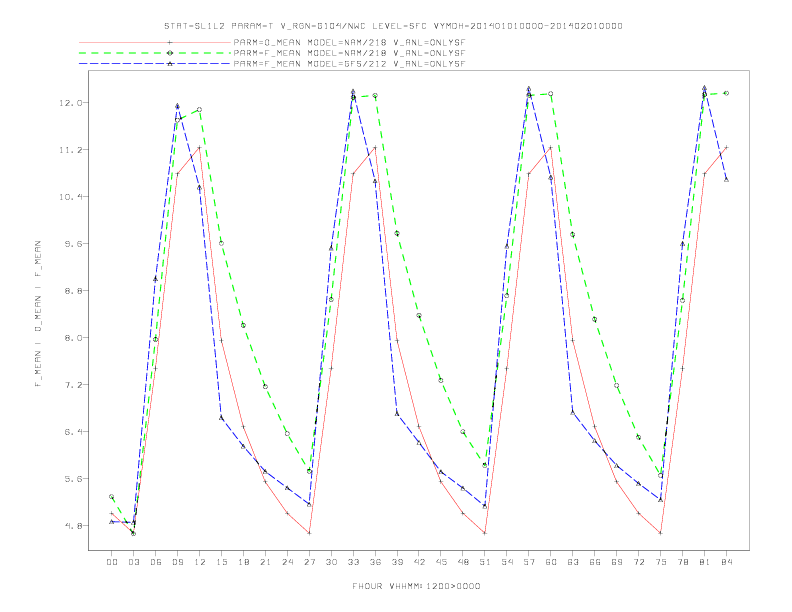This screenshot has height=612, width=792.
Task: Click y-axis tick label 9.6
Action: tap(73, 244)
